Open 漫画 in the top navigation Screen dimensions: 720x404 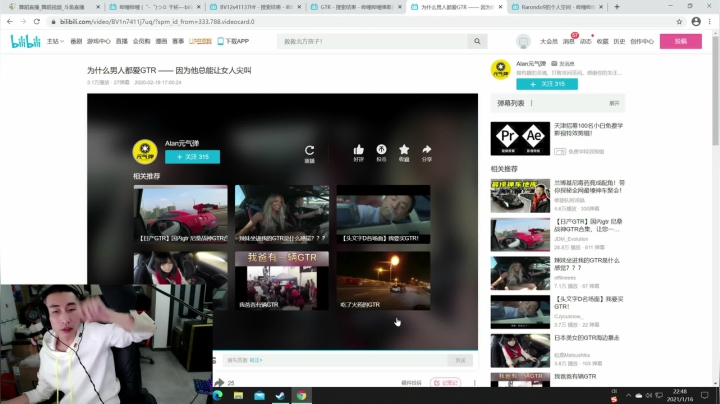[x=161, y=41]
